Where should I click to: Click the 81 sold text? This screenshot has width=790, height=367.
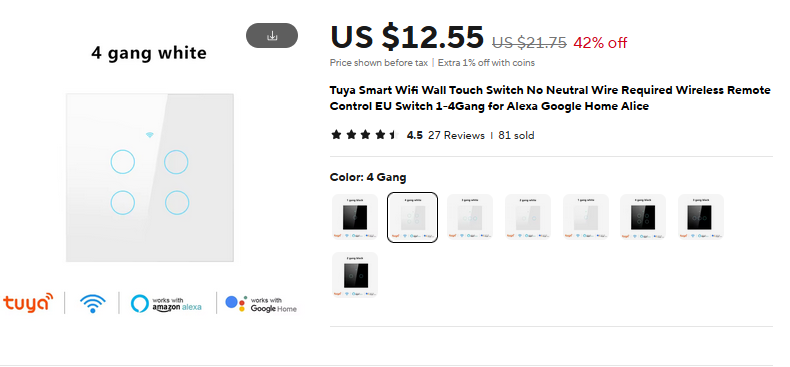[x=516, y=136]
